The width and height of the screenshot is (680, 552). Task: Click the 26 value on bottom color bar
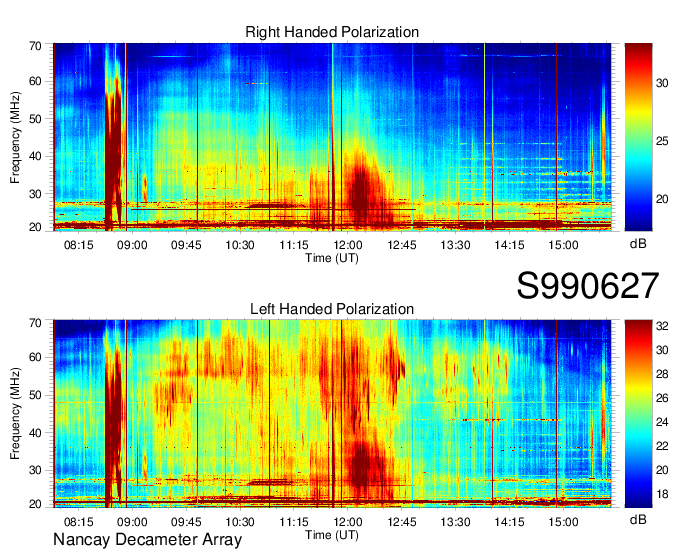pyautogui.click(x=662, y=398)
